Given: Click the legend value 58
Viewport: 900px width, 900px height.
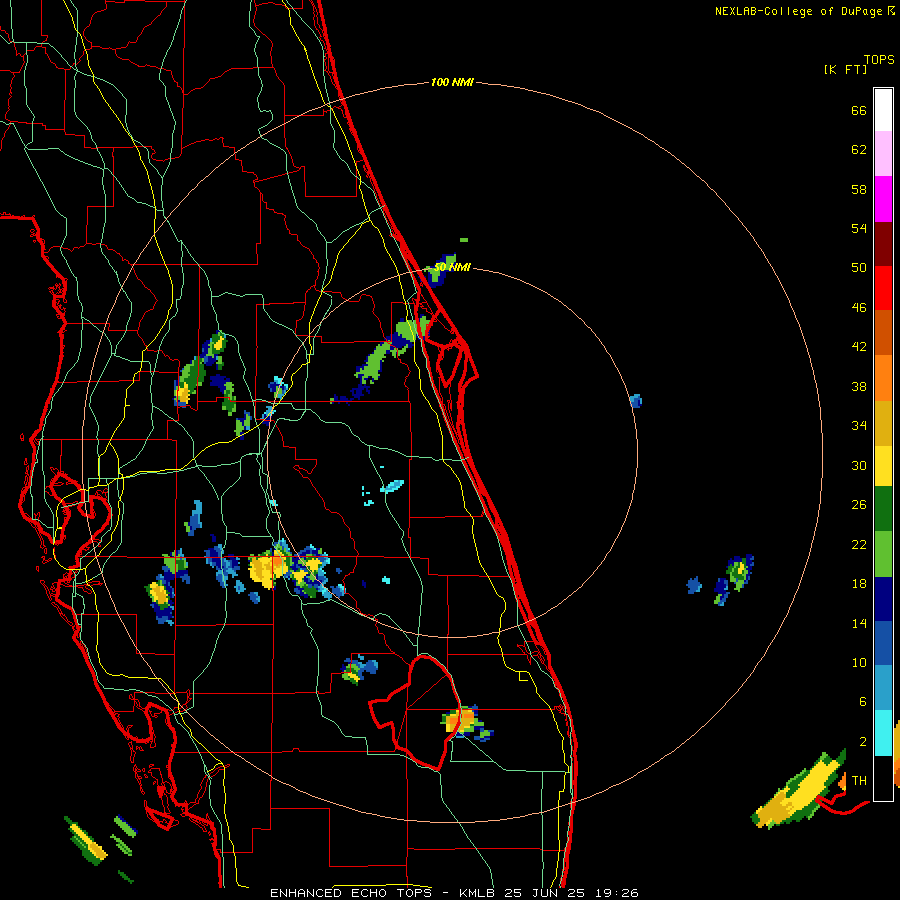Looking at the screenshot, I should tap(859, 189).
